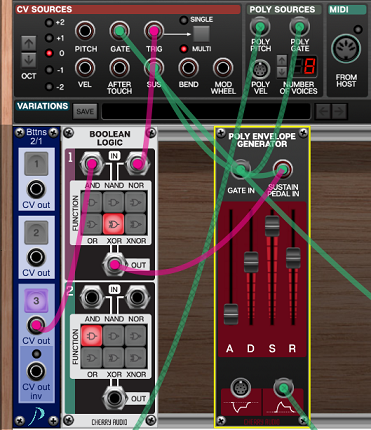Click the Release (R) slider handle
Viewport: 371px width, 430px height.
click(293, 258)
